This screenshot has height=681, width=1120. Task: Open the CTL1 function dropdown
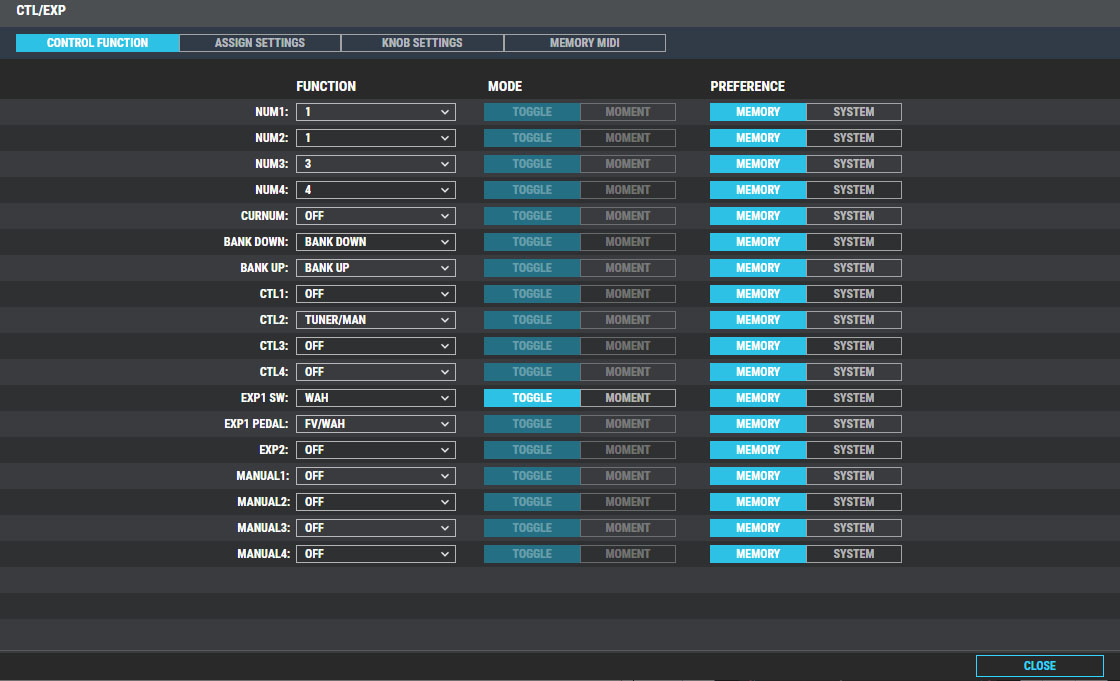pyautogui.click(x=376, y=294)
